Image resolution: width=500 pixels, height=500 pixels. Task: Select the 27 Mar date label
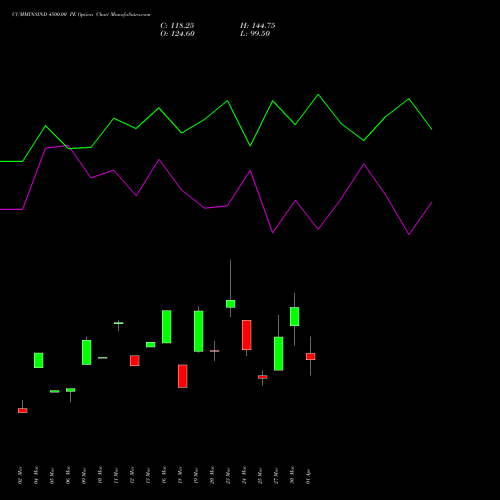pos(276,475)
